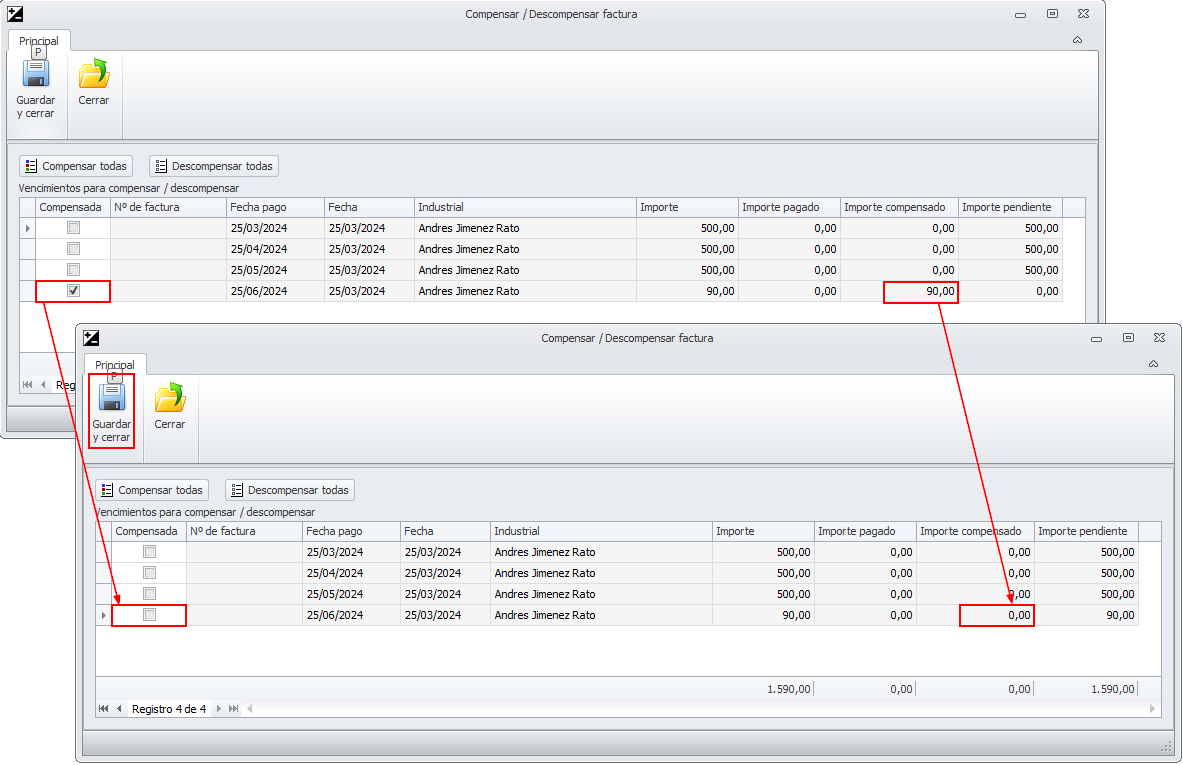Check Compensada for 25/03/2024 row in the back window
This screenshot has width=1183, height=765.
coord(73,228)
